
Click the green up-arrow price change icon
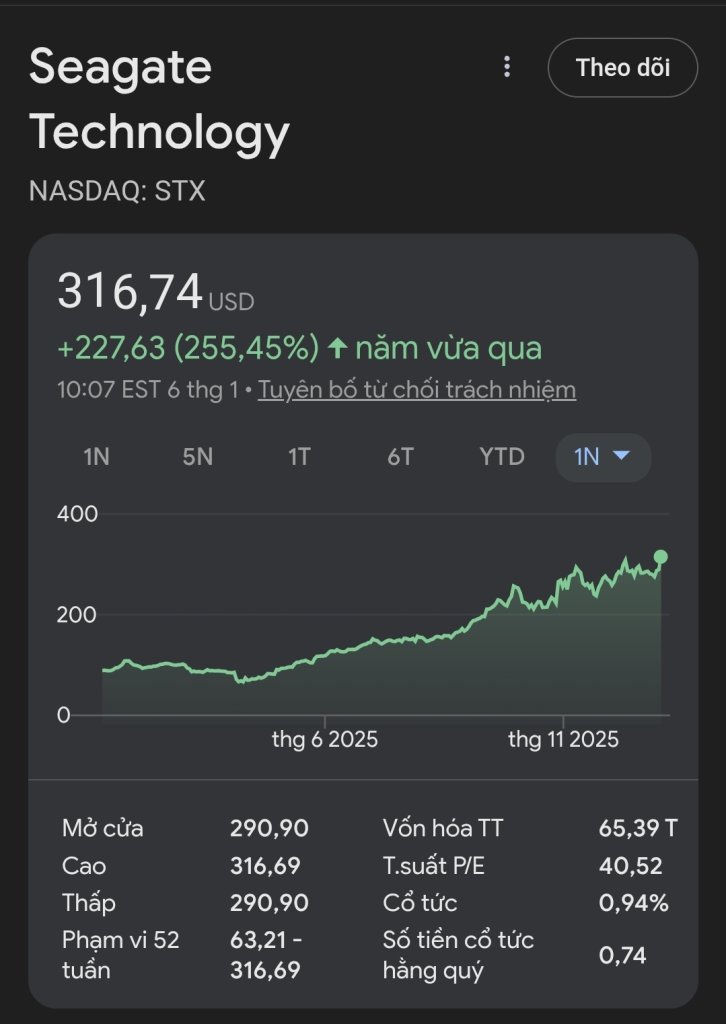pos(337,348)
